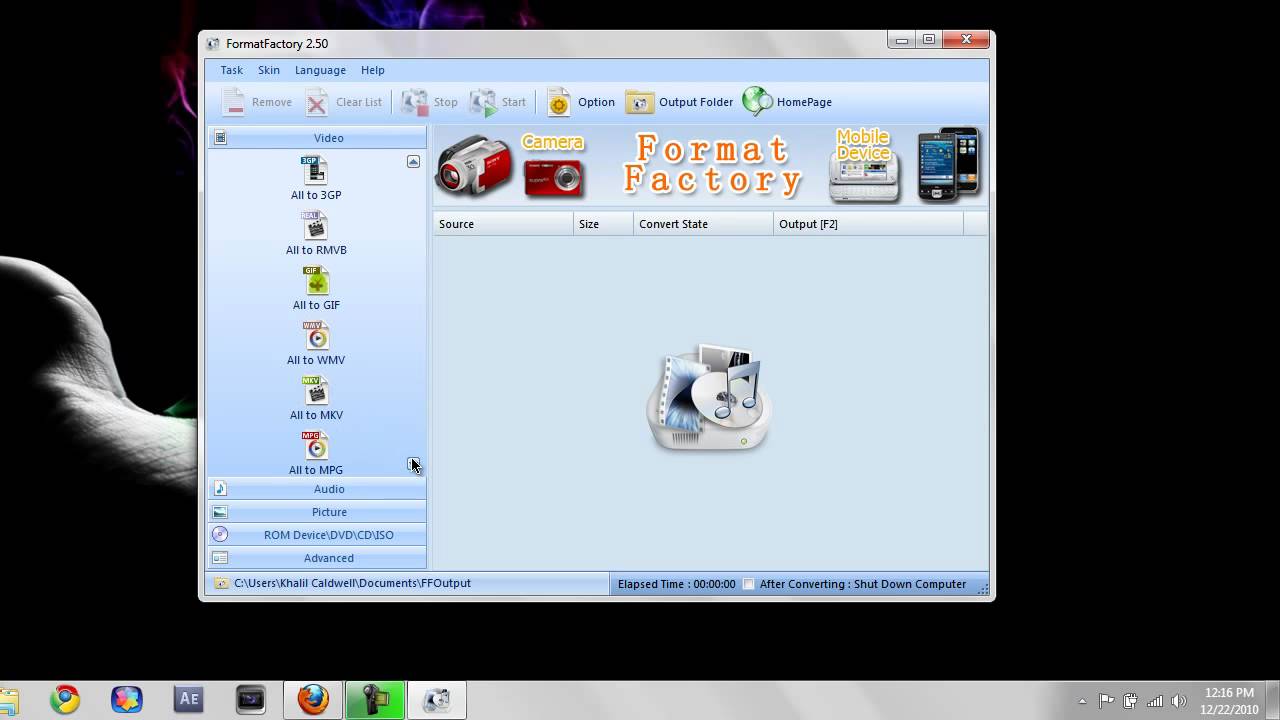Switch to FormatFactory taskbar button
This screenshot has height=720, width=1280.
[437, 699]
